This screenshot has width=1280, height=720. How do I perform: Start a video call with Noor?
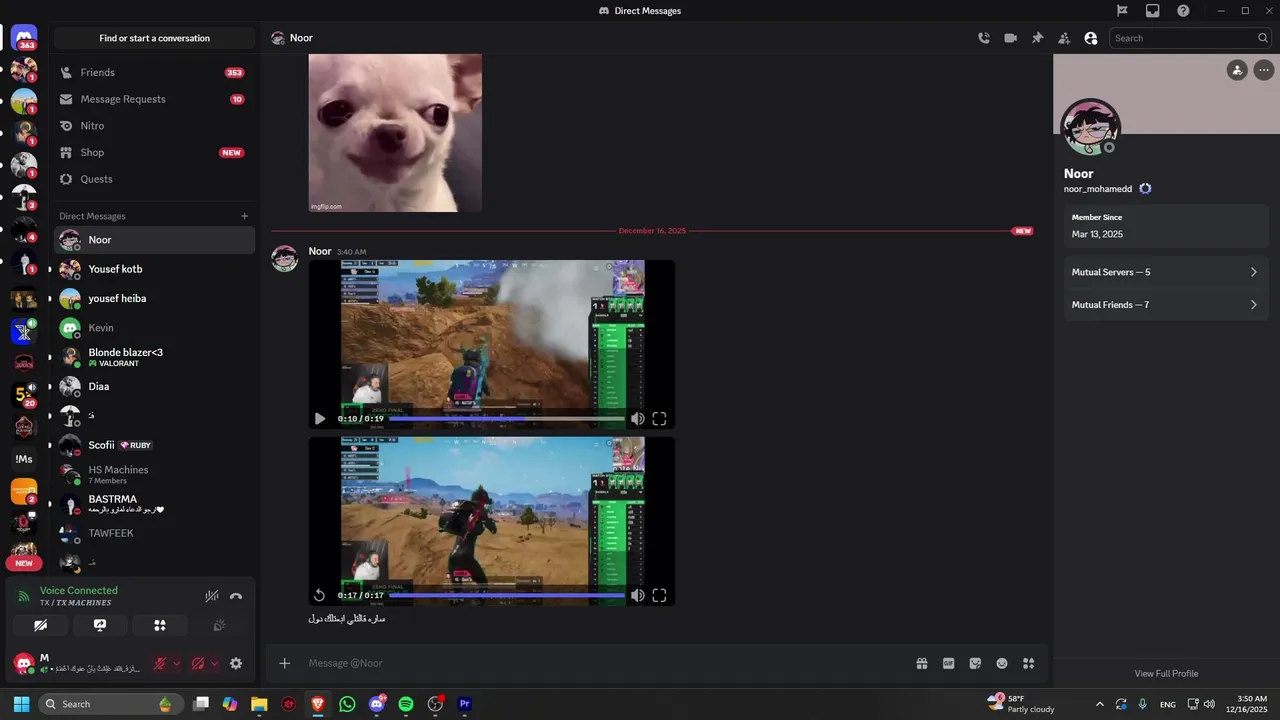1011,38
